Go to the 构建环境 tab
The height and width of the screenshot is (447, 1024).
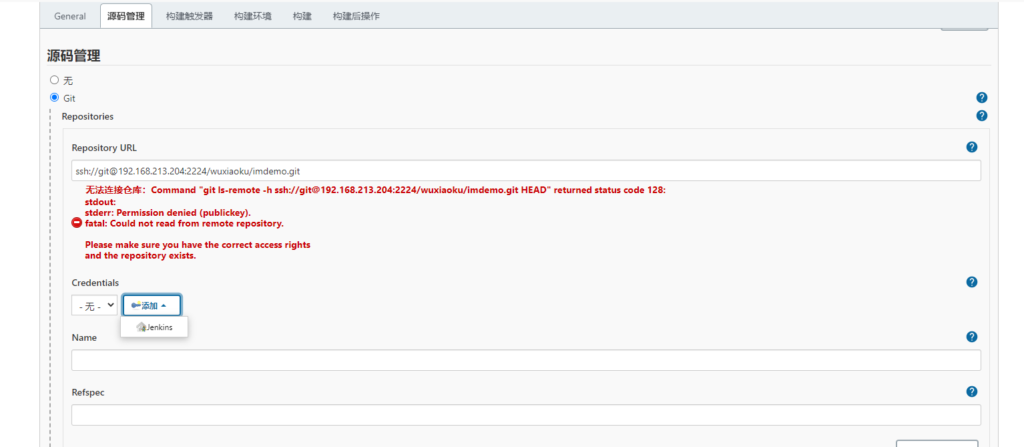(x=253, y=16)
